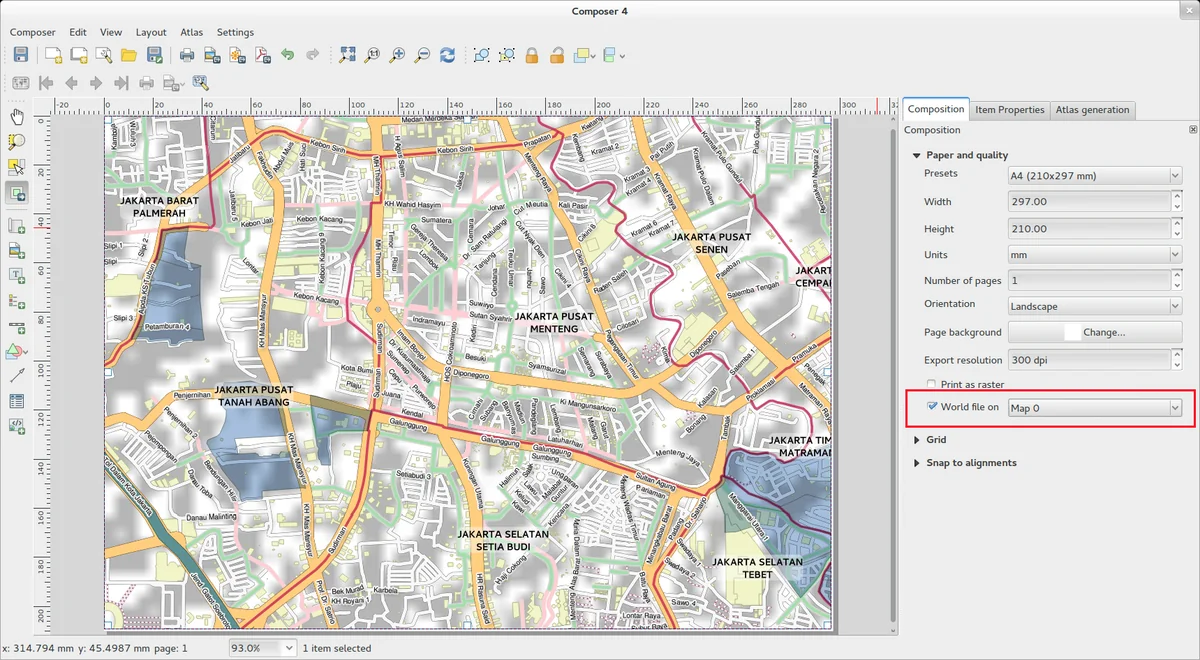Select the Add new map tool
The image size is (1200, 660).
(17, 225)
